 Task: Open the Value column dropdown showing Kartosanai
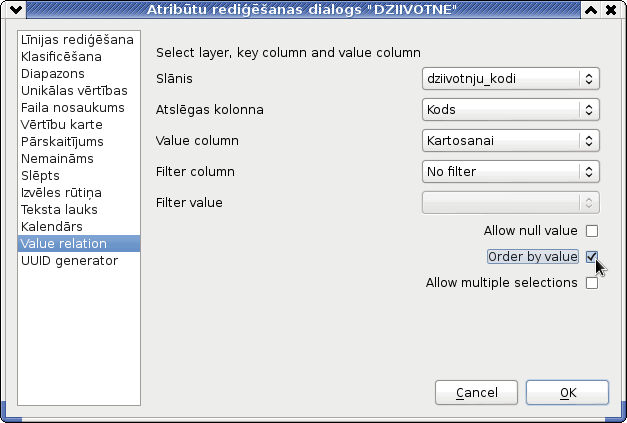(511, 140)
